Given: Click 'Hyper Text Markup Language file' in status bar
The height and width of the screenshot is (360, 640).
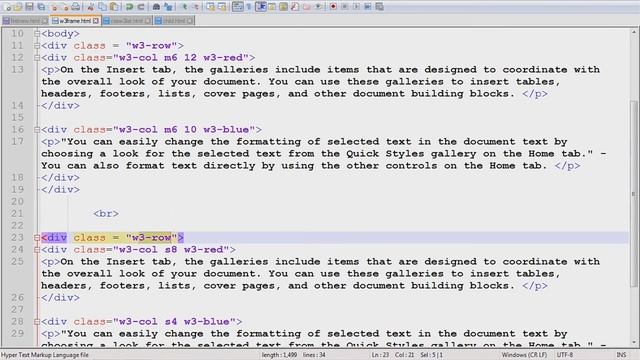Looking at the screenshot, I should click(x=45, y=355).
